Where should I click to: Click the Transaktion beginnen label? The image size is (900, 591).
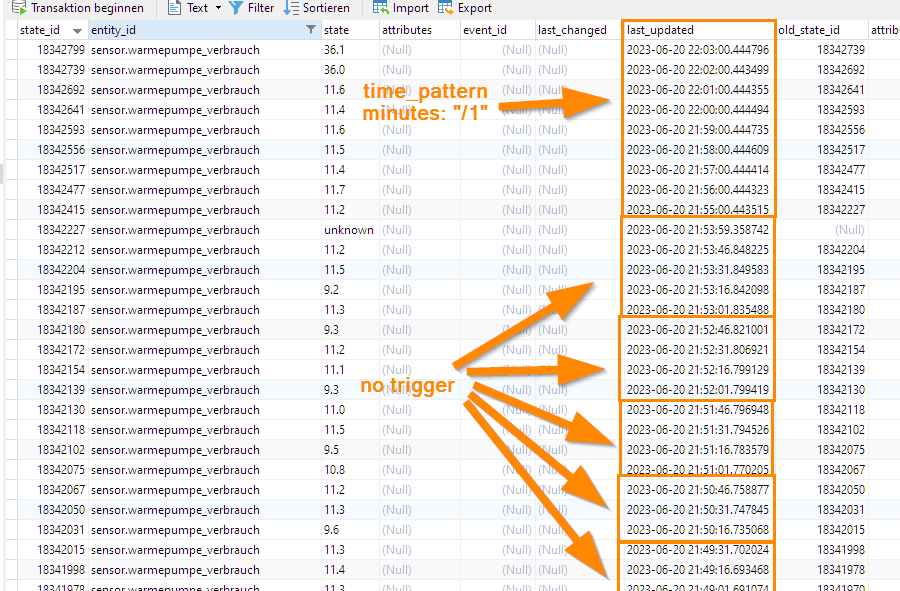(x=87, y=8)
